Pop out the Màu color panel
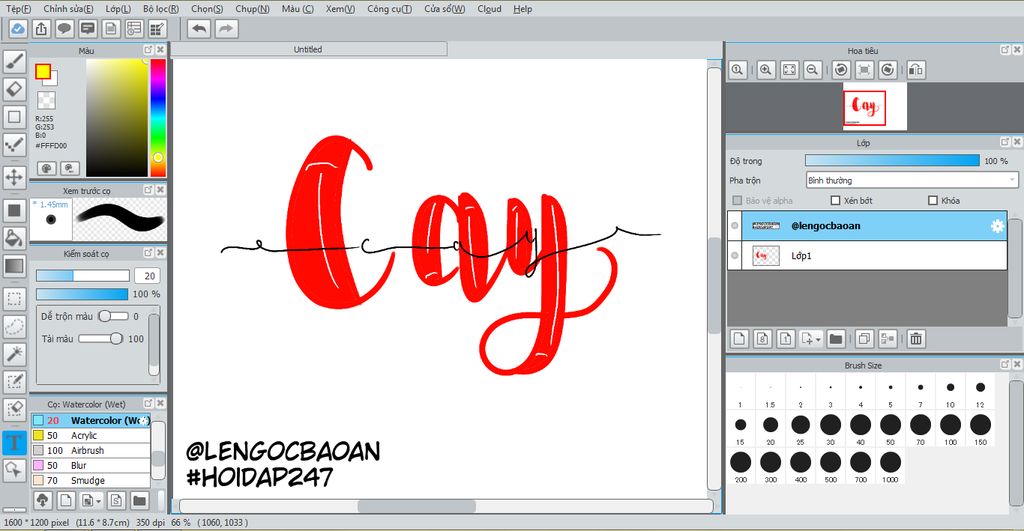The height and width of the screenshot is (531, 1024). coord(148,50)
